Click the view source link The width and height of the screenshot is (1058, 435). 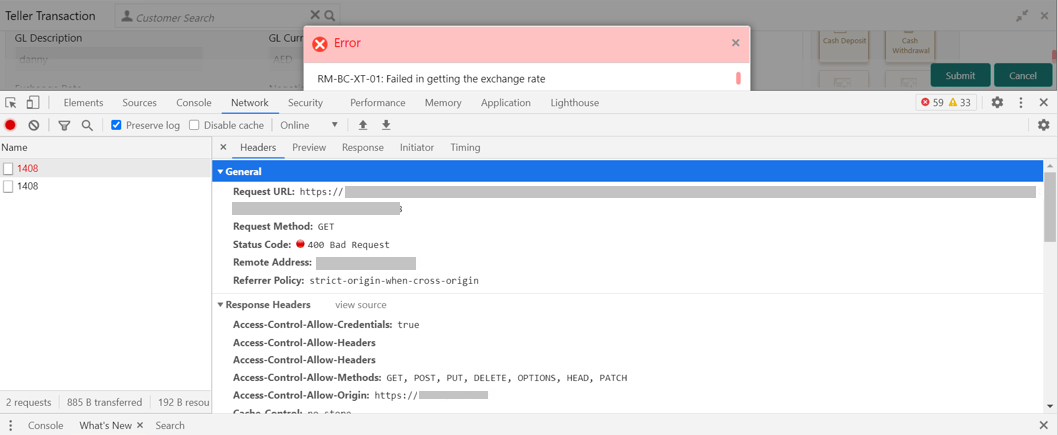[x=360, y=305]
